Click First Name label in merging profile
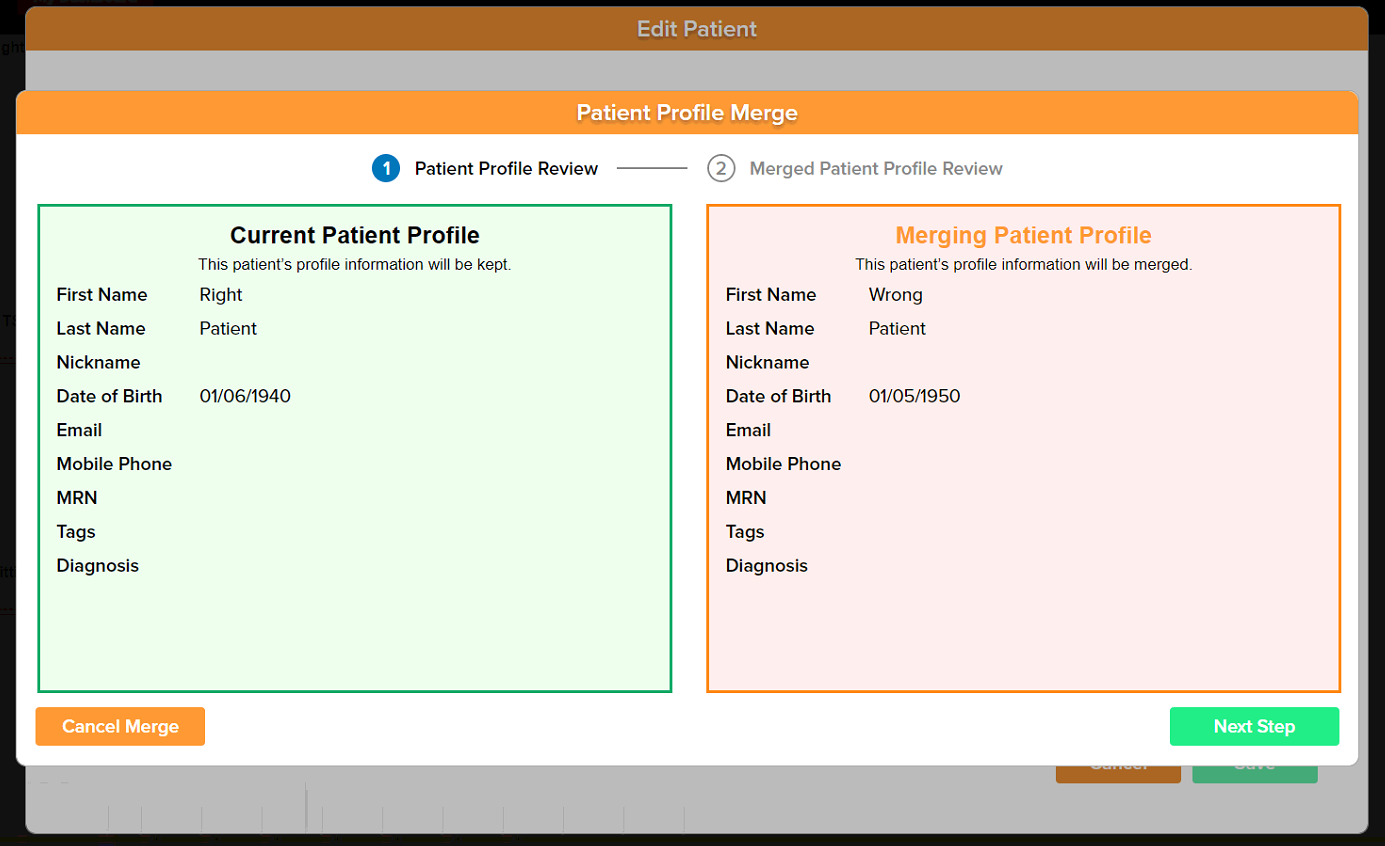This screenshot has height=846, width=1385. pyautogui.click(x=771, y=295)
